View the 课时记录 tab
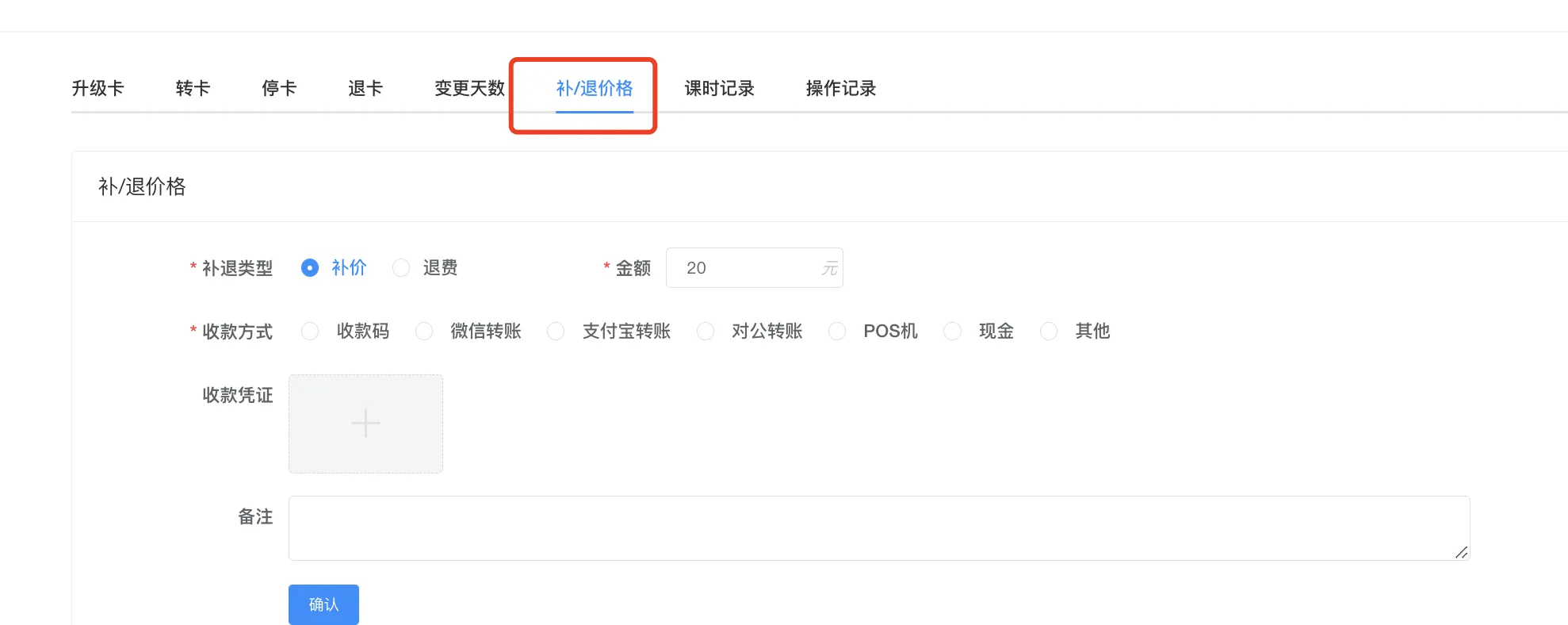Screen dimensions: 1568x625 click(719, 88)
